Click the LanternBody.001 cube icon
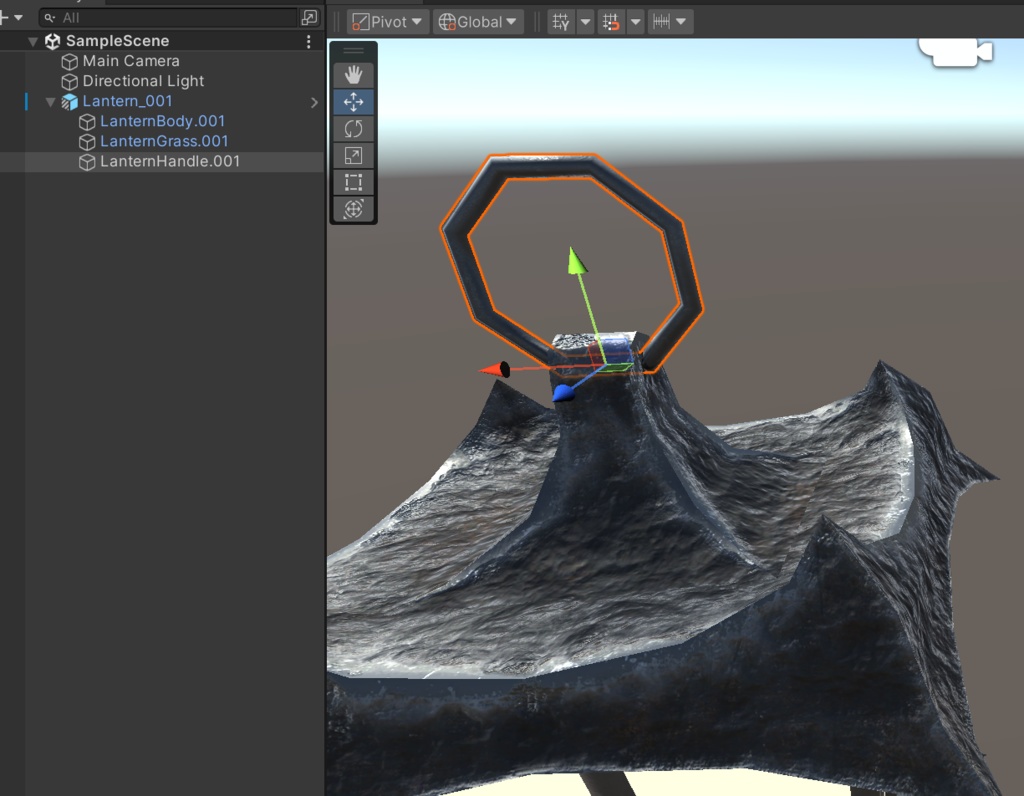The image size is (1024, 796). [87, 122]
